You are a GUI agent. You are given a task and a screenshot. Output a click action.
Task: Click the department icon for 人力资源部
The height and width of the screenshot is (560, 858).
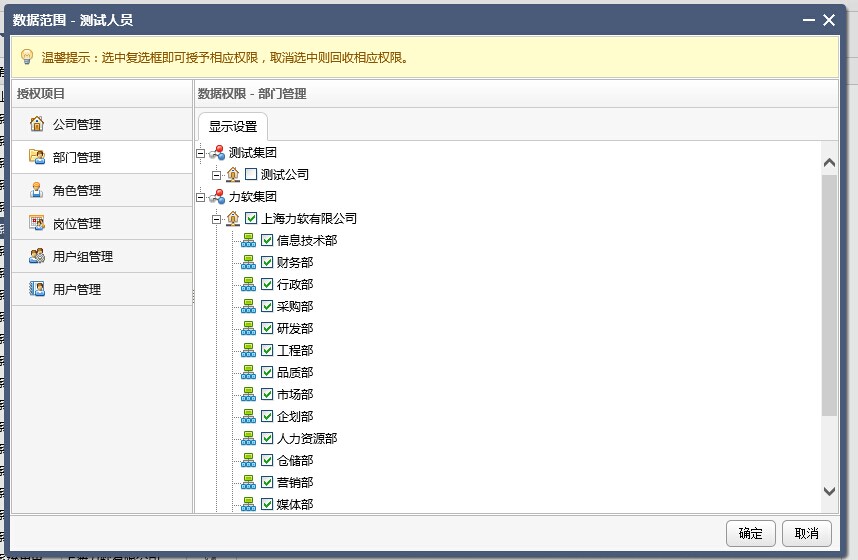[x=248, y=438]
